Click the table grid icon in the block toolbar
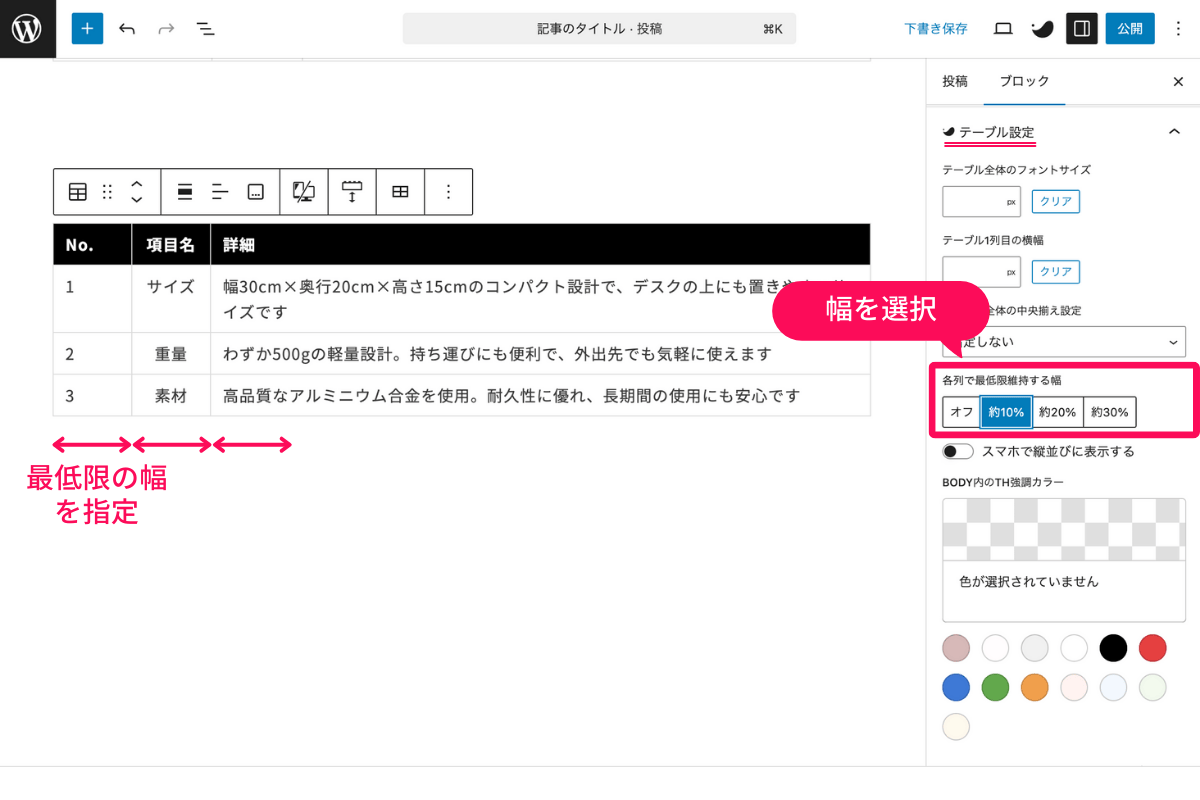Image resolution: width=1200 pixels, height=800 pixels. 399,191
